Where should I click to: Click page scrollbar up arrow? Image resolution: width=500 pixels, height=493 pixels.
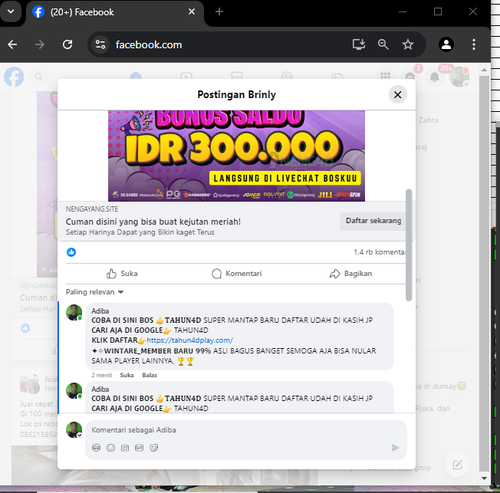coord(484,70)
